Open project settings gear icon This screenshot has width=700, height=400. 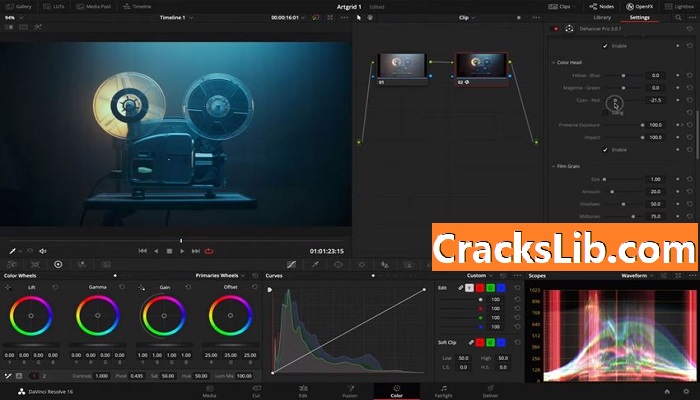click(686, 392)
